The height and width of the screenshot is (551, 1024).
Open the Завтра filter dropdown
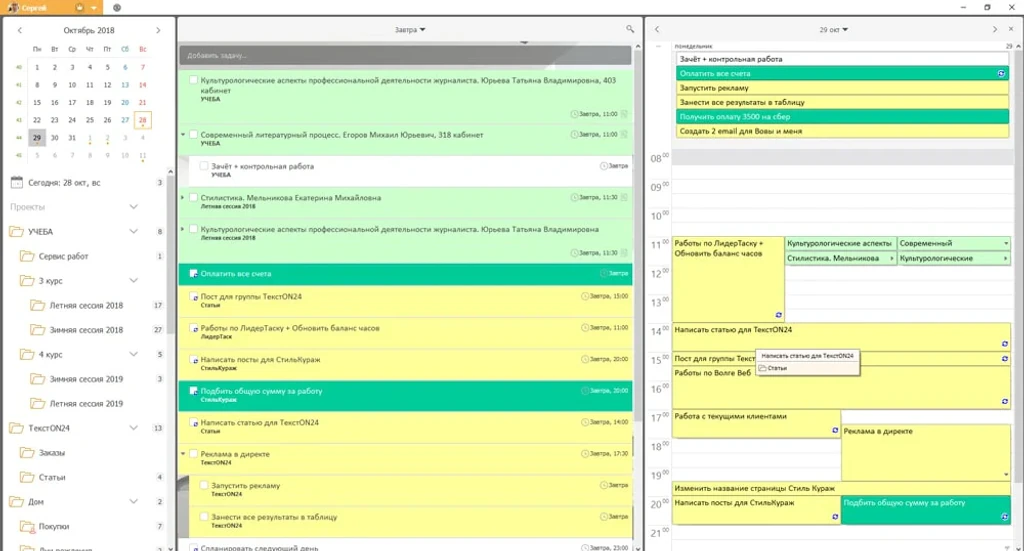(410, 29)
